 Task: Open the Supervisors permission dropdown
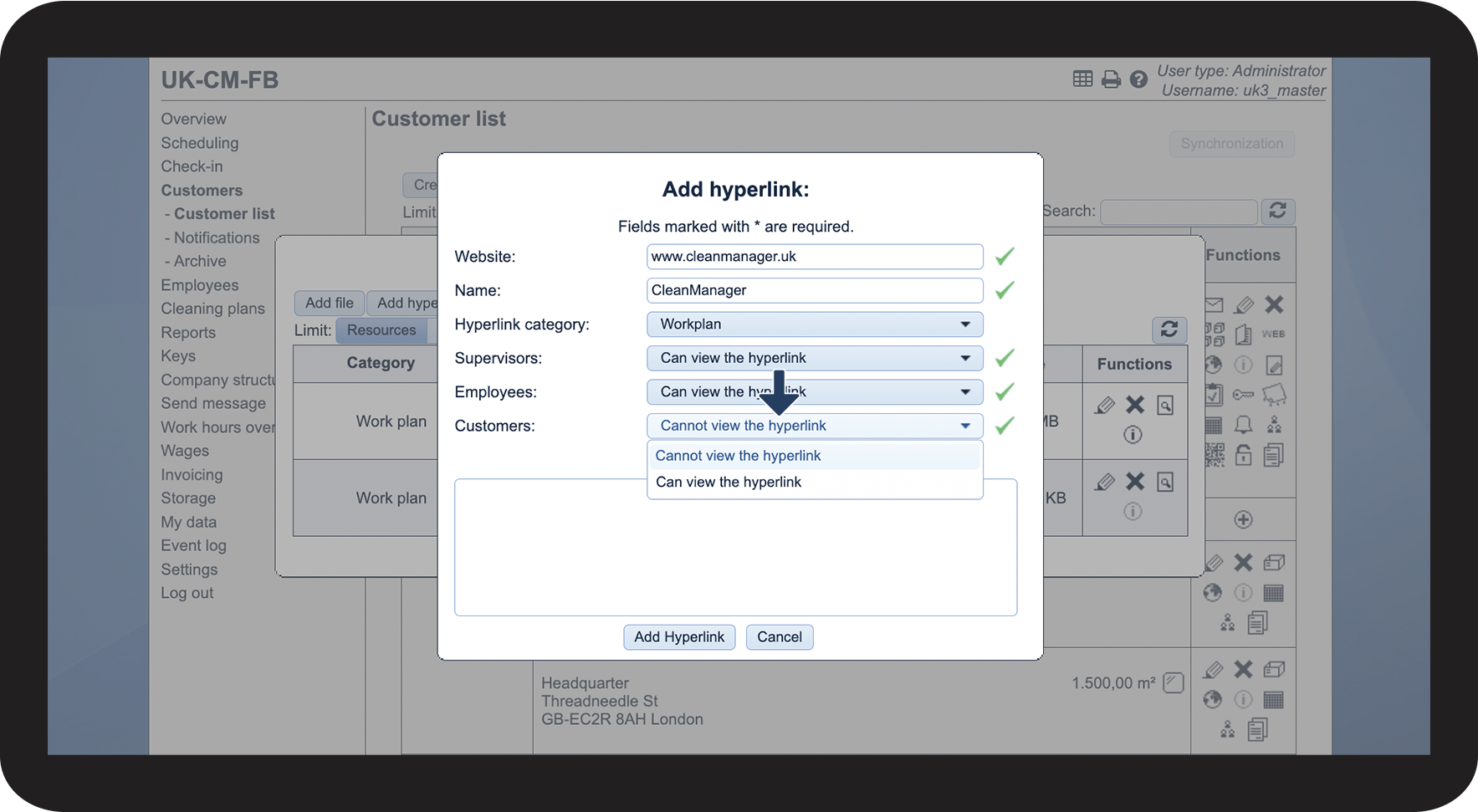point(815,358)
